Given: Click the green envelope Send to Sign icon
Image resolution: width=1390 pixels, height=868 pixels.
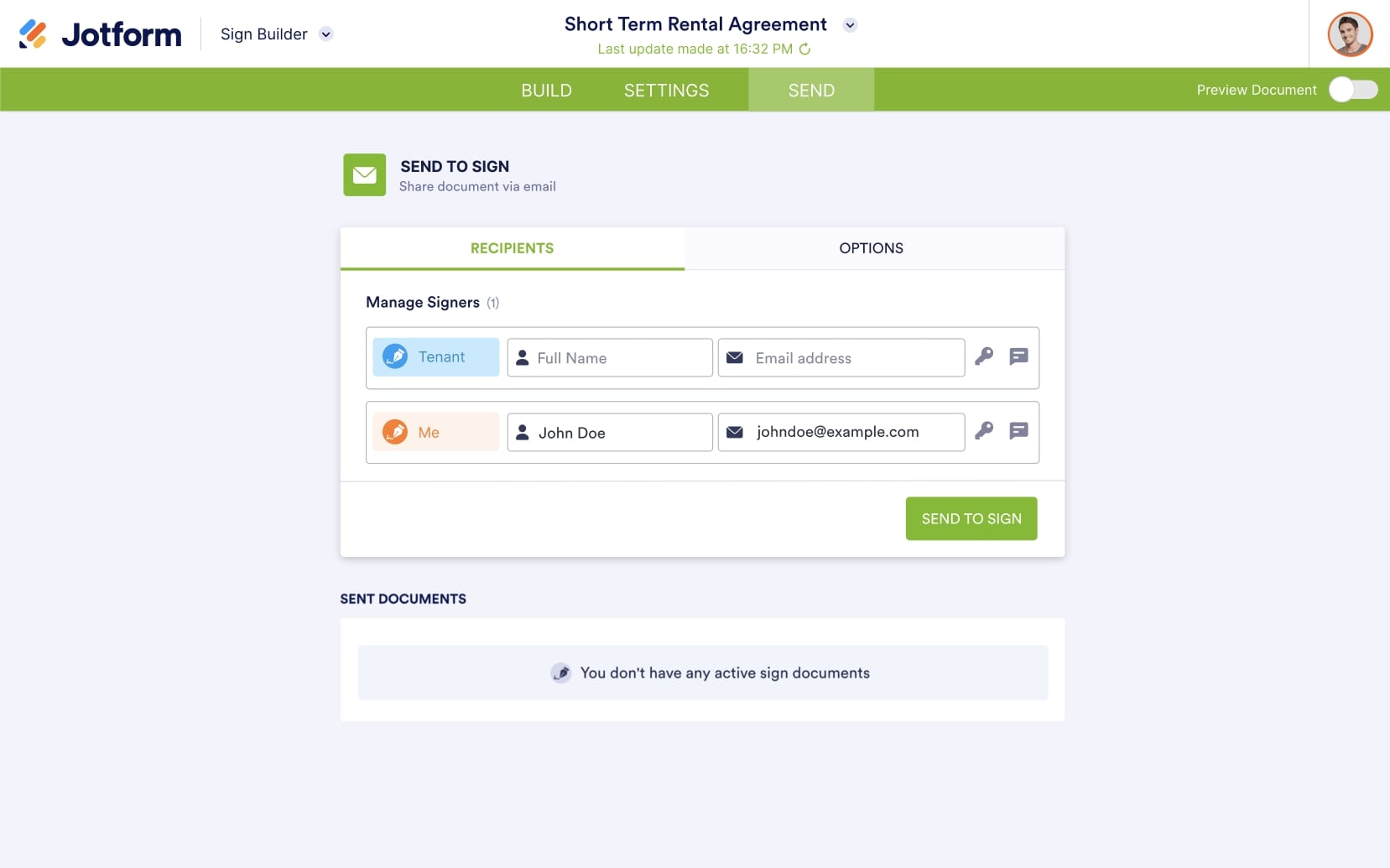Looking at the screenshot, I should (364, 174).
